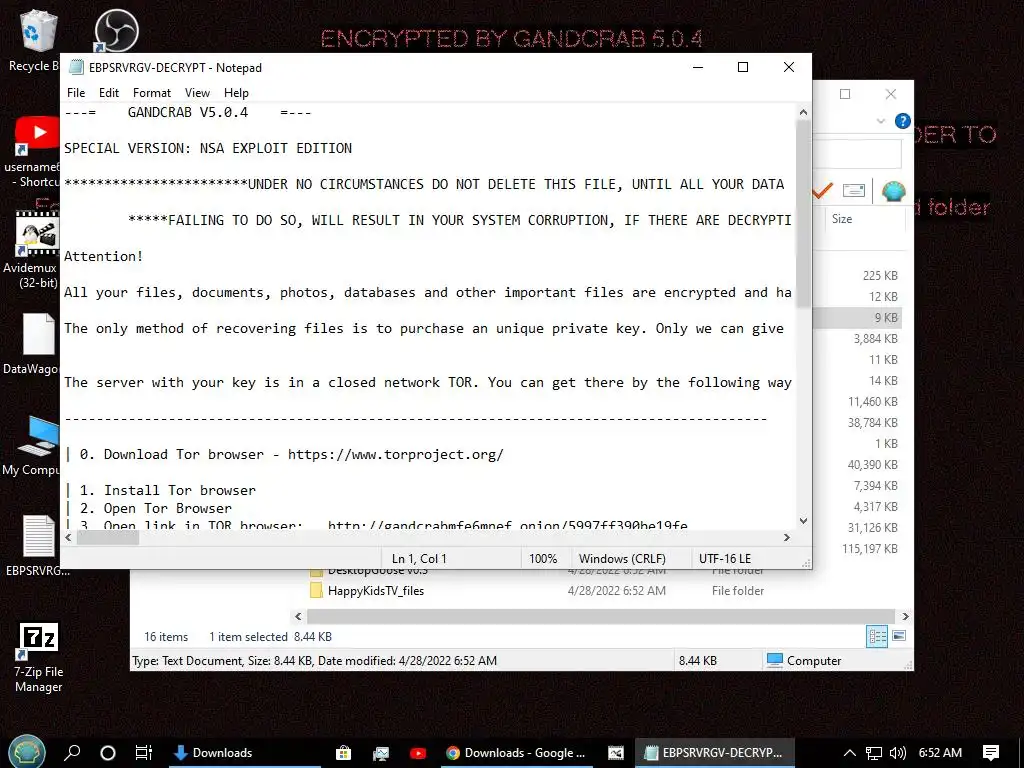Click Explorer scroll right arrow

(x=905, y=616)
